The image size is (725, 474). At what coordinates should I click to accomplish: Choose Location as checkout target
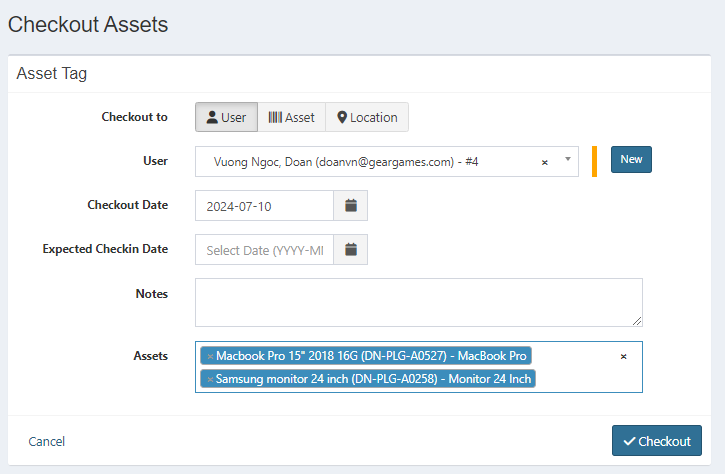click(x=367, y=117)
